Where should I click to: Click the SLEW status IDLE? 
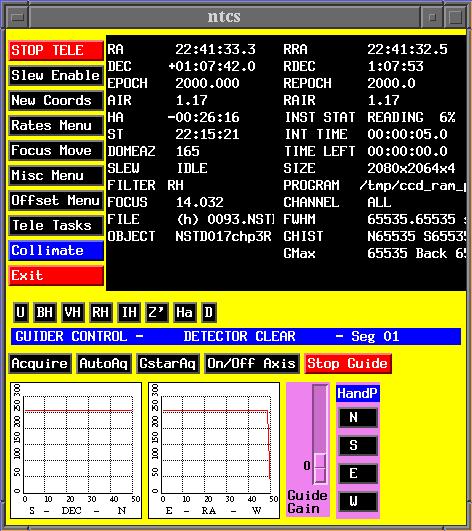click(x=192, y=168)
